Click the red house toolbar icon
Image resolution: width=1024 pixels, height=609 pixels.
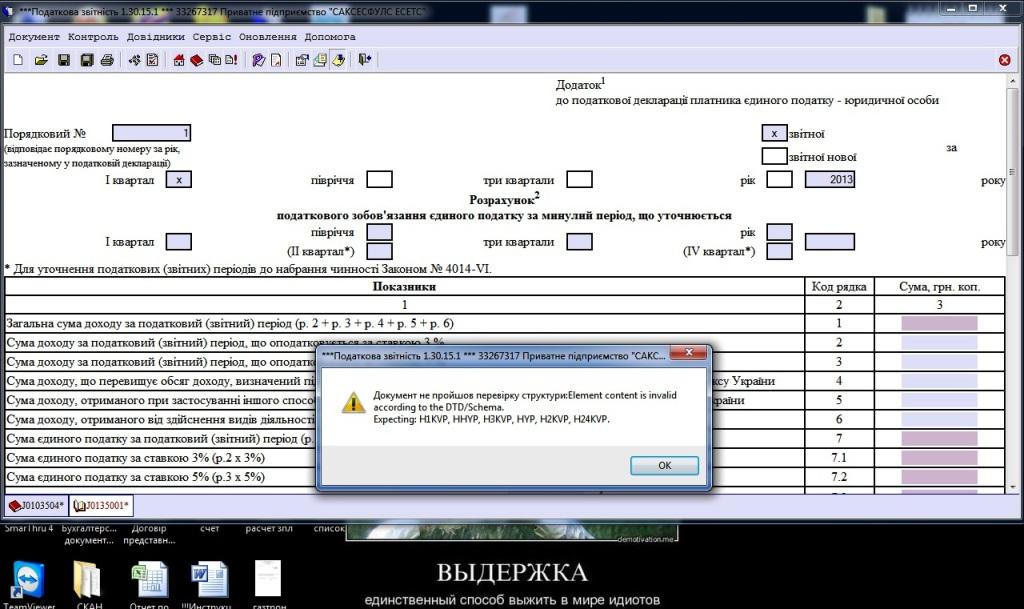point(179,60)
